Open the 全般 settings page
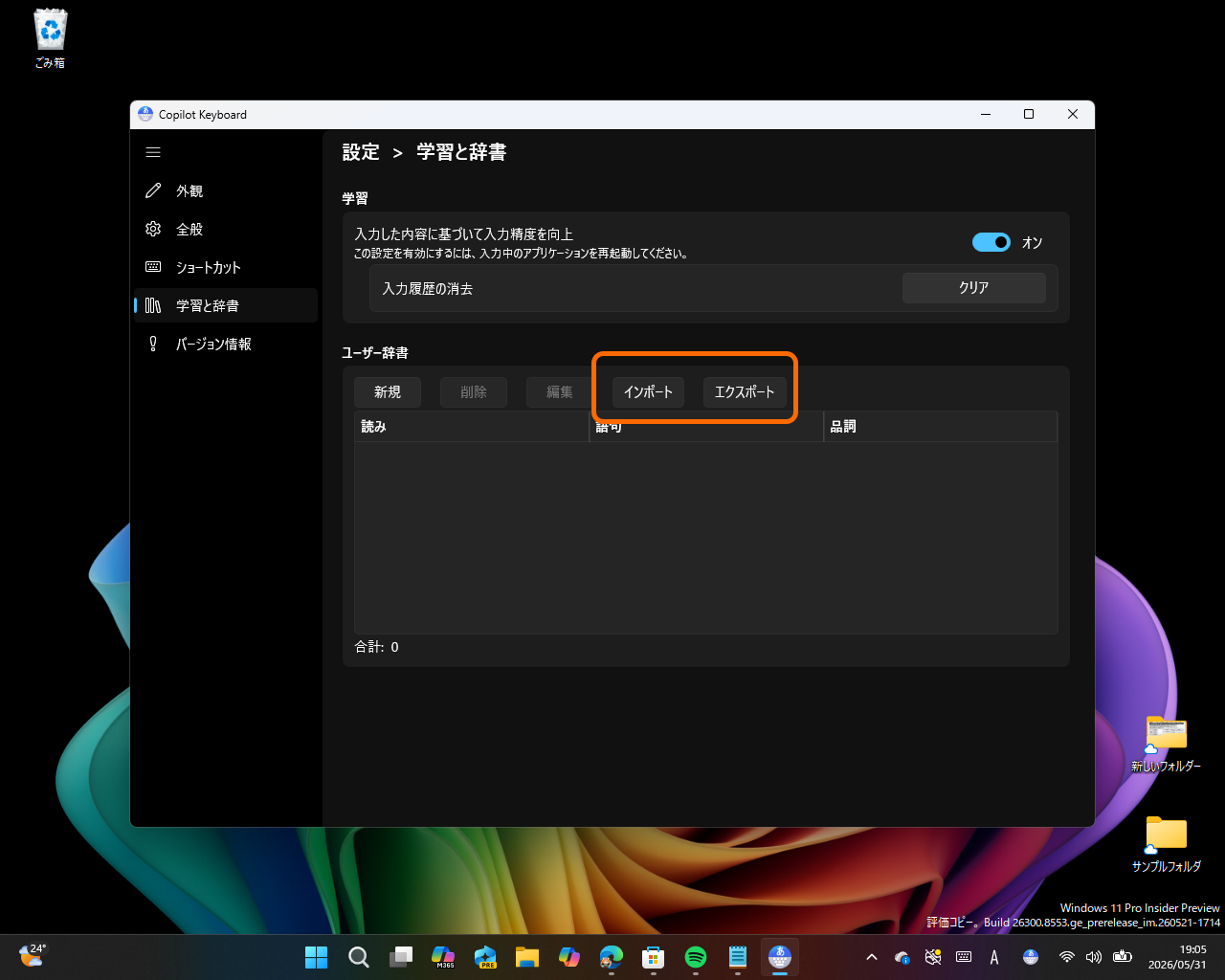This screenshot has width=1225, height=980. click(226, 230)
